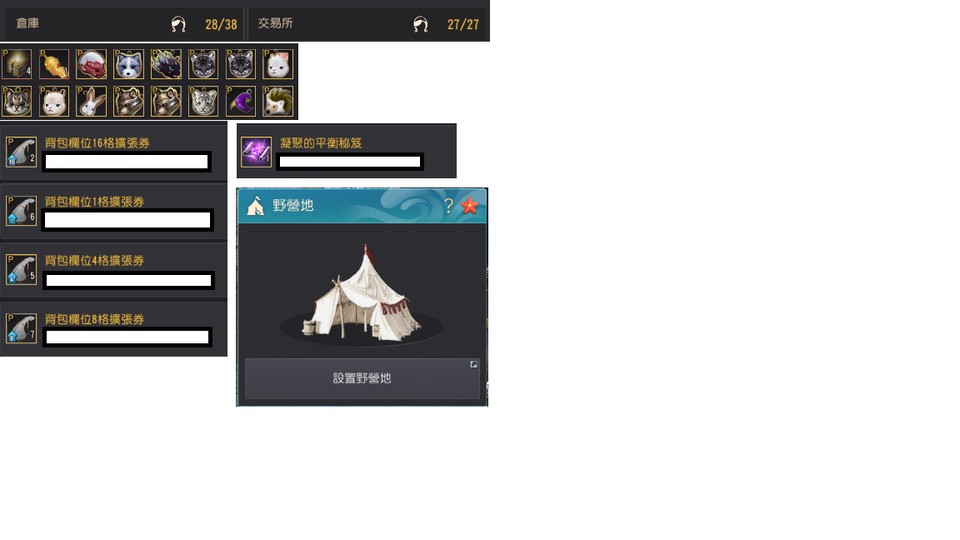Click the golden feather item icon
Screen dimensions: 960x540
pos(54,64)
